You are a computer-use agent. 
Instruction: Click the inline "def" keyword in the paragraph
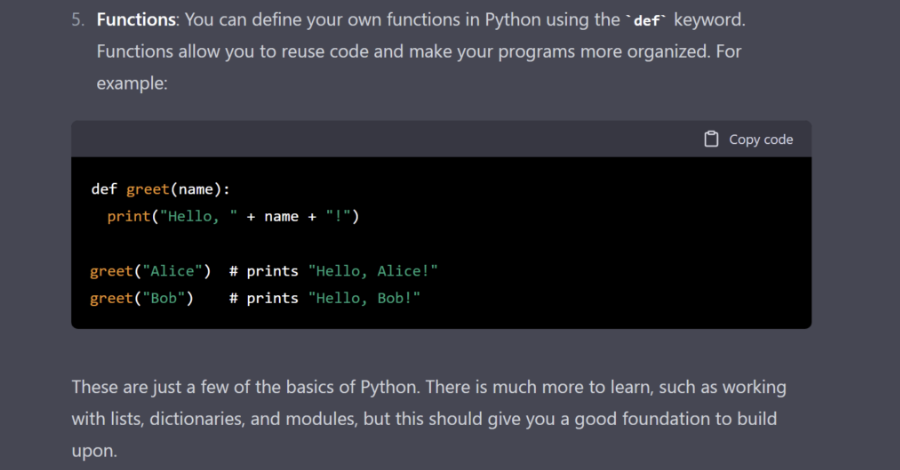click(x=647, y=21)
